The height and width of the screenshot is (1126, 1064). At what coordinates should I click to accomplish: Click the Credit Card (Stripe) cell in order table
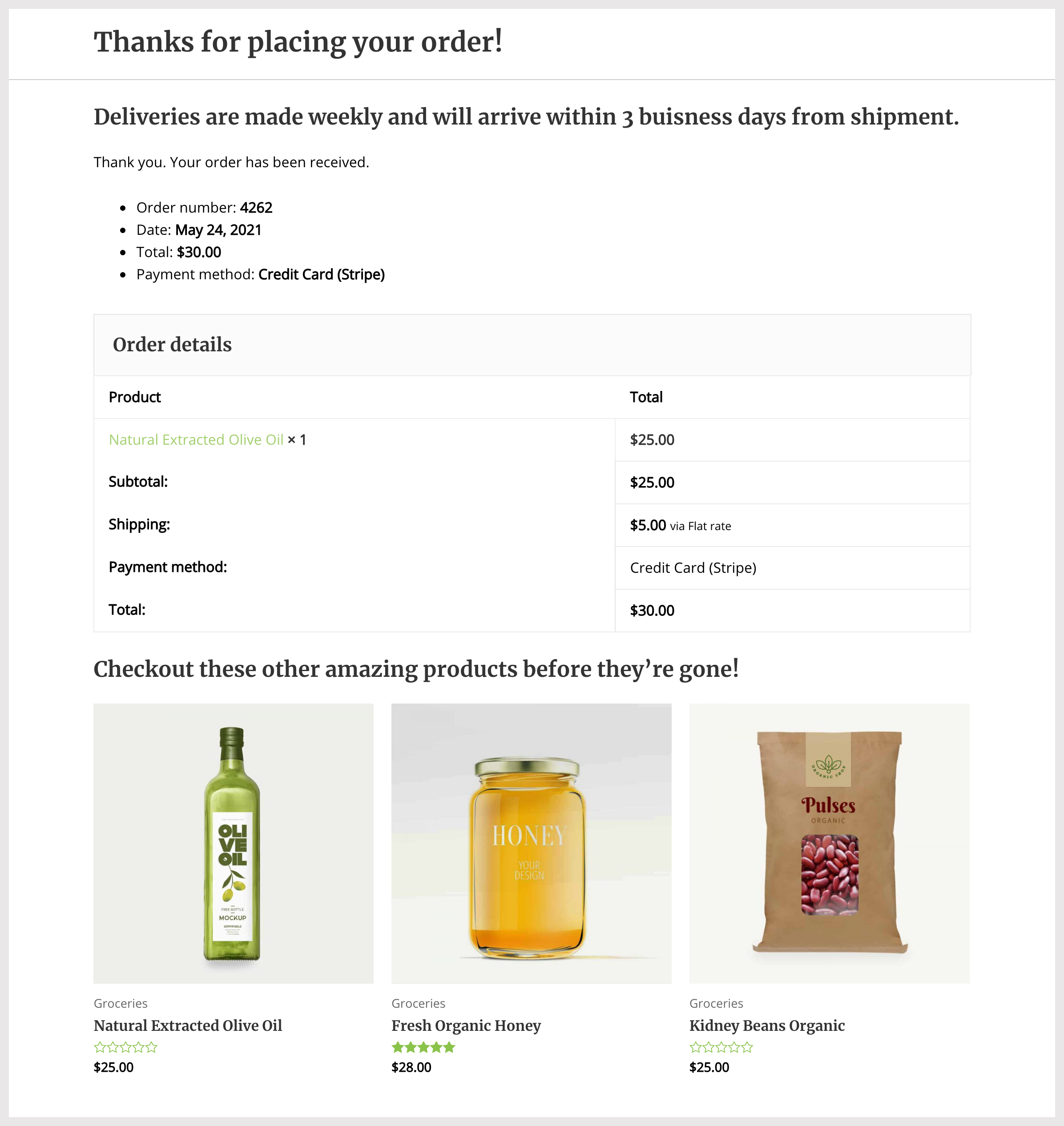tap(693, 568)
